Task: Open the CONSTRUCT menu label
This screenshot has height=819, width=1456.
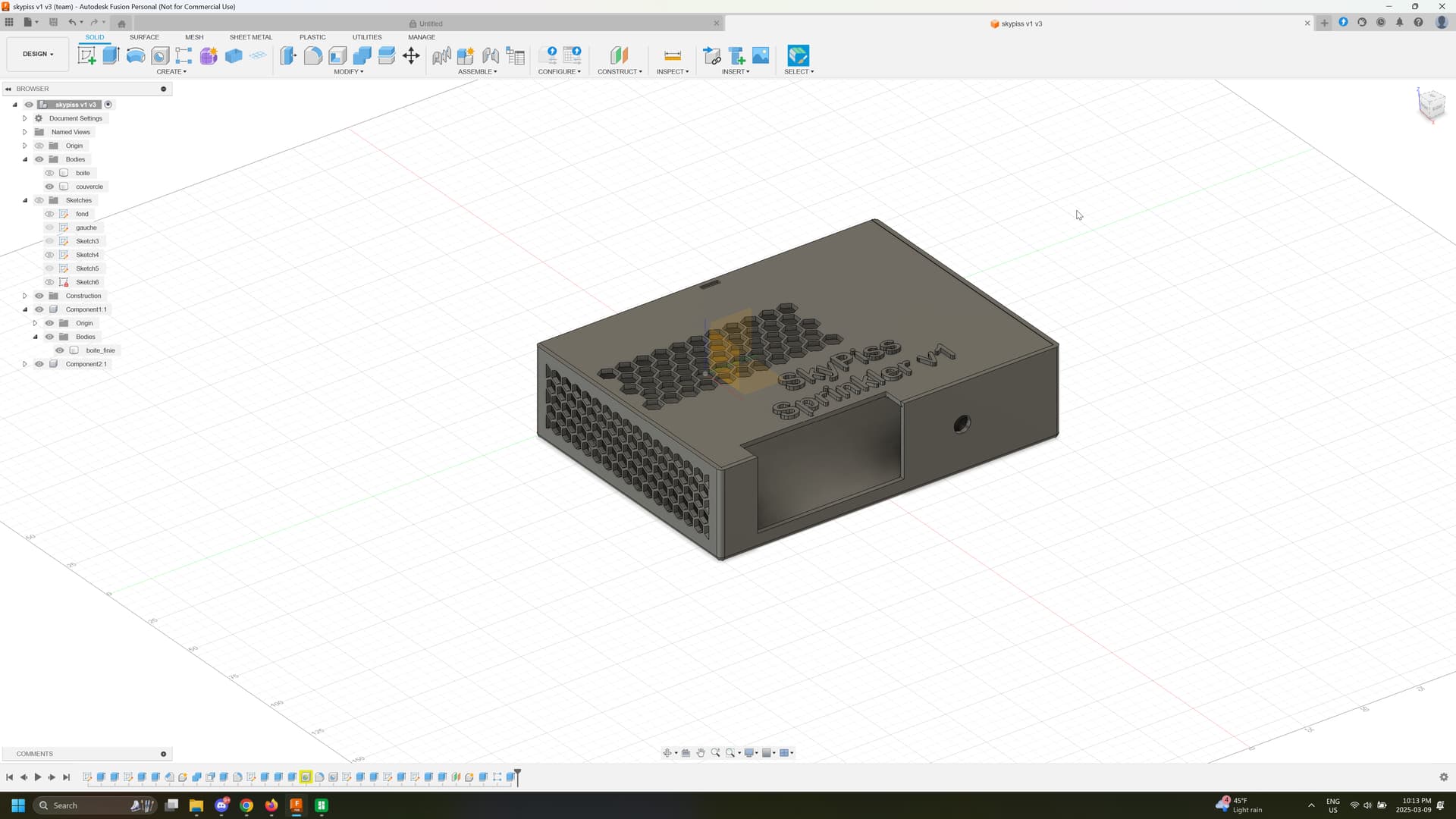Action: pos(619,71)
